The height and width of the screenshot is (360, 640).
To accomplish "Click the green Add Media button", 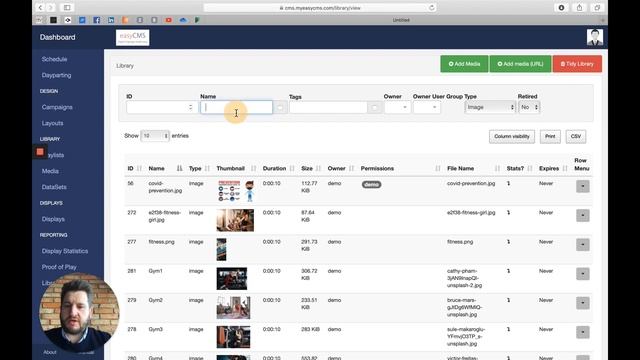I will tap(464, 64).
